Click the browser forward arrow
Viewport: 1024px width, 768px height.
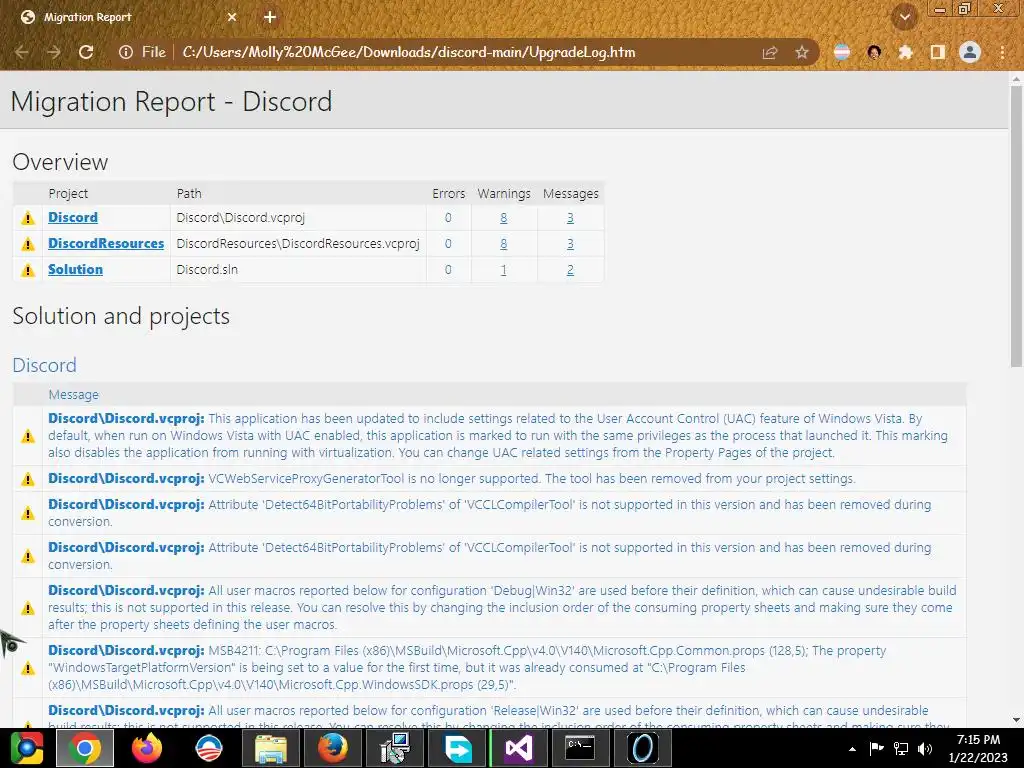click(x=54, y=52)
